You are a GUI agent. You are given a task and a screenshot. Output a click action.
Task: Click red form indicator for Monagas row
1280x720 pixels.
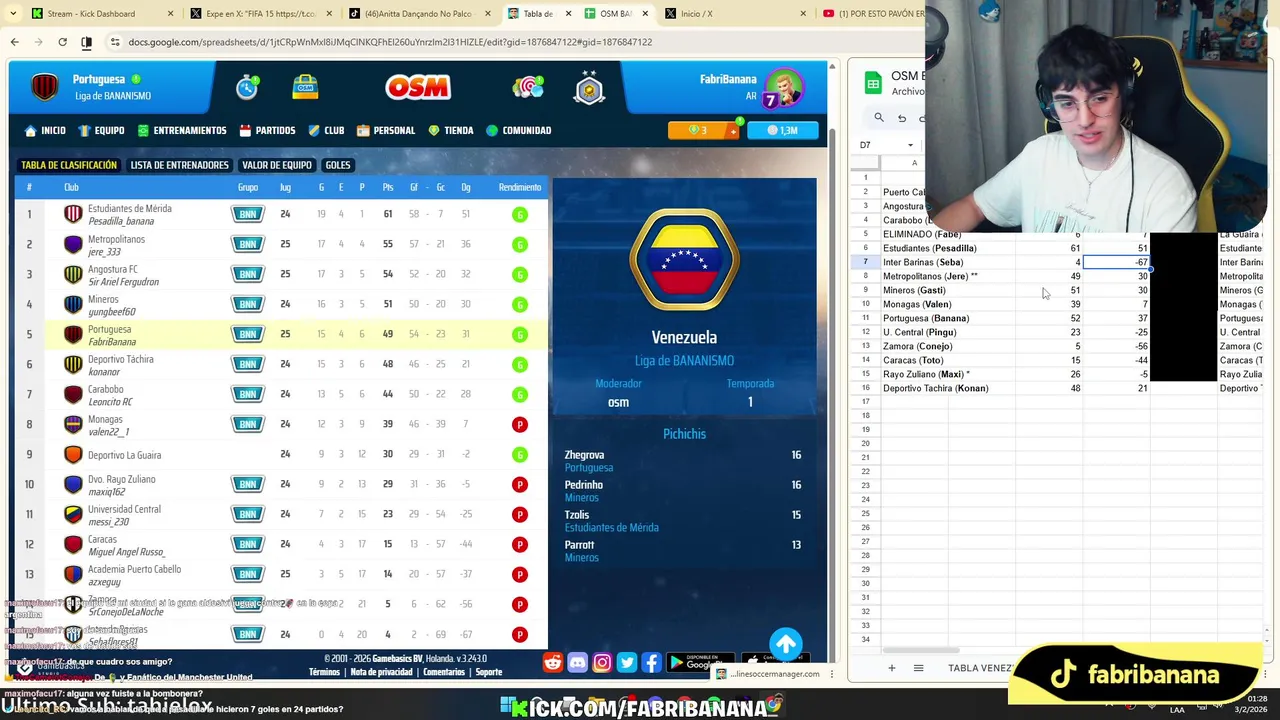point(519,424)
